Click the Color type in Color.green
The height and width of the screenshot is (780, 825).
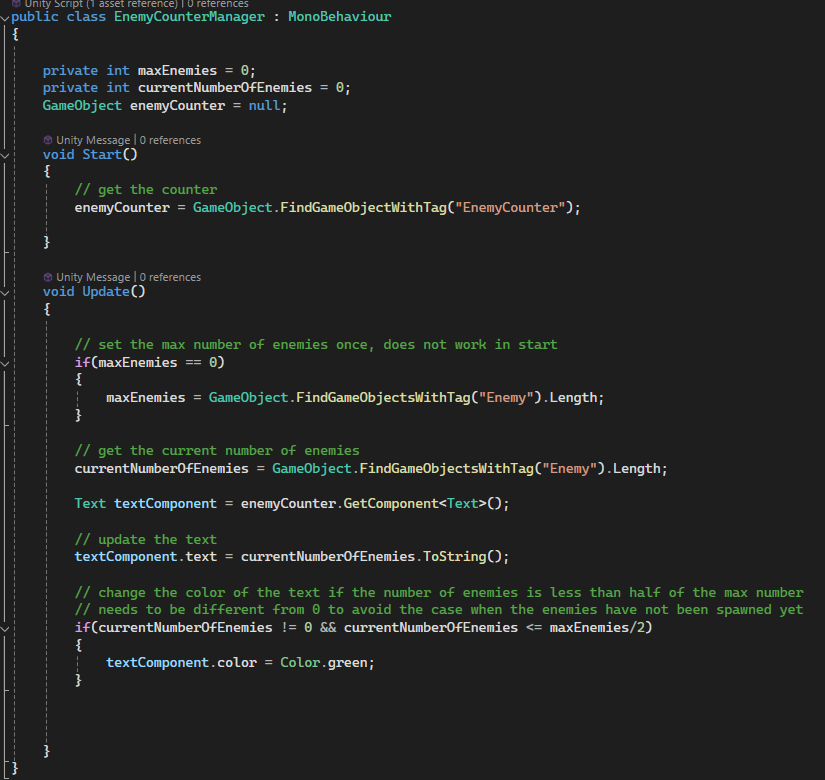299,663
